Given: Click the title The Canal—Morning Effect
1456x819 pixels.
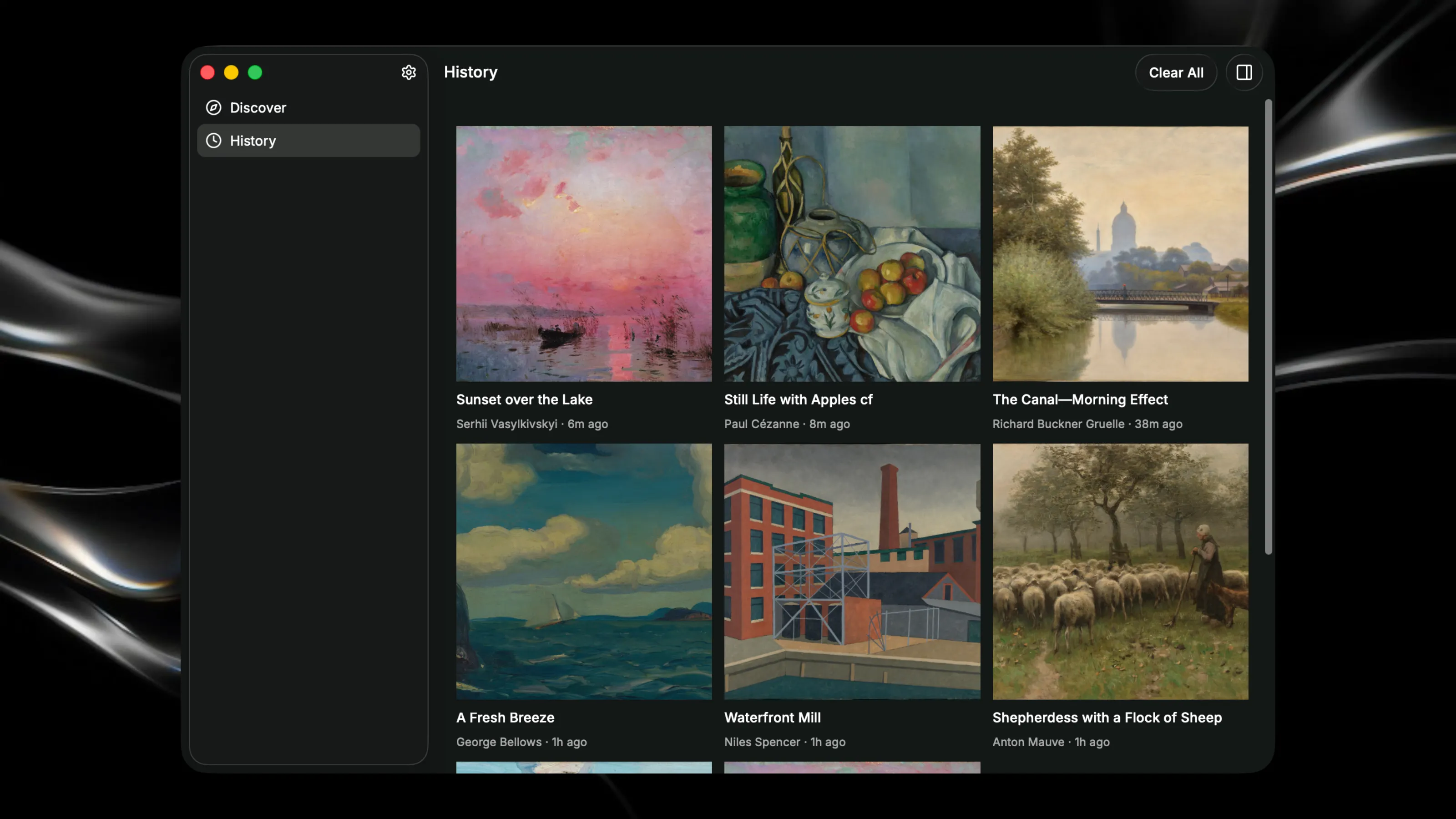Looking at the screenshot, I should point(1080,399).
